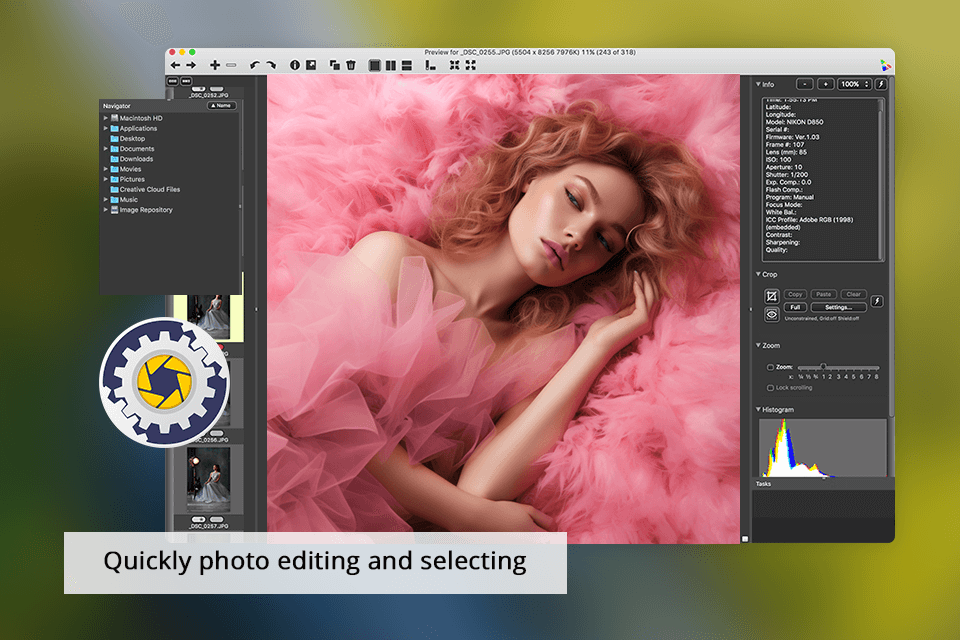This screenshot has height=640, width=960.
Task: Click the Tasks panel label
Action: pos(763,484)
